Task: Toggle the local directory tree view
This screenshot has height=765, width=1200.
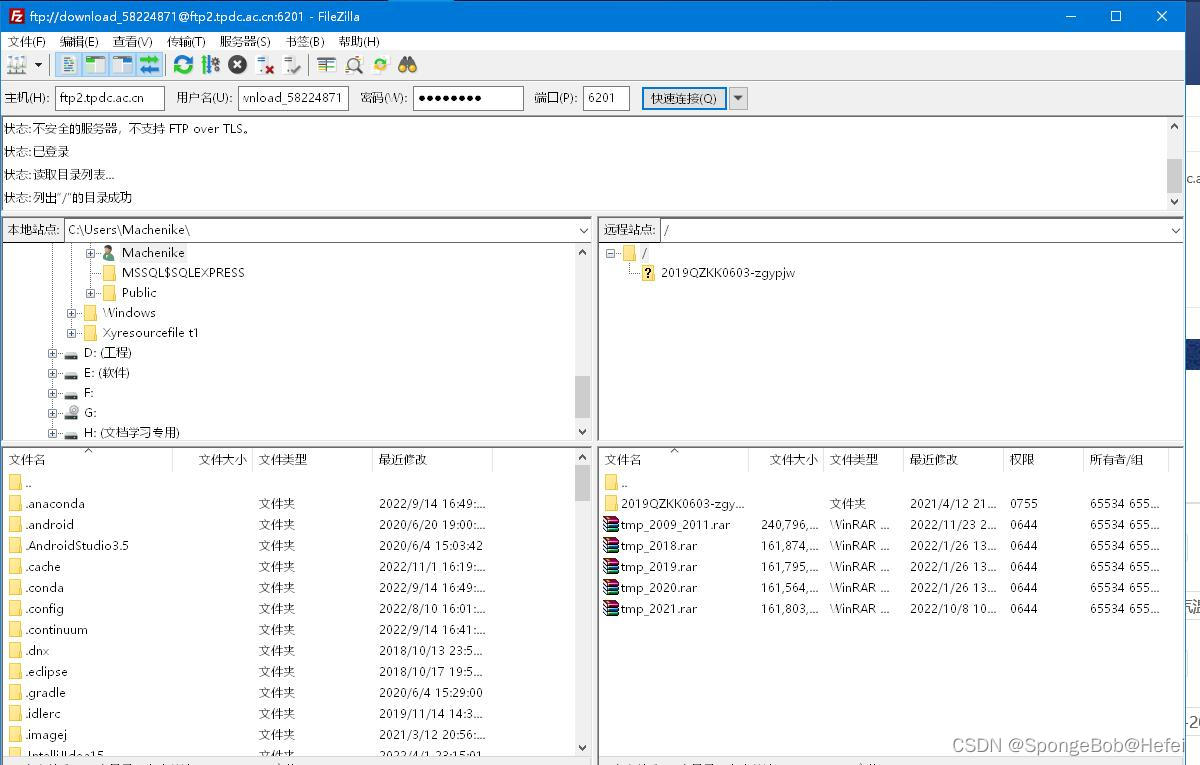Action: click(95, 65)
